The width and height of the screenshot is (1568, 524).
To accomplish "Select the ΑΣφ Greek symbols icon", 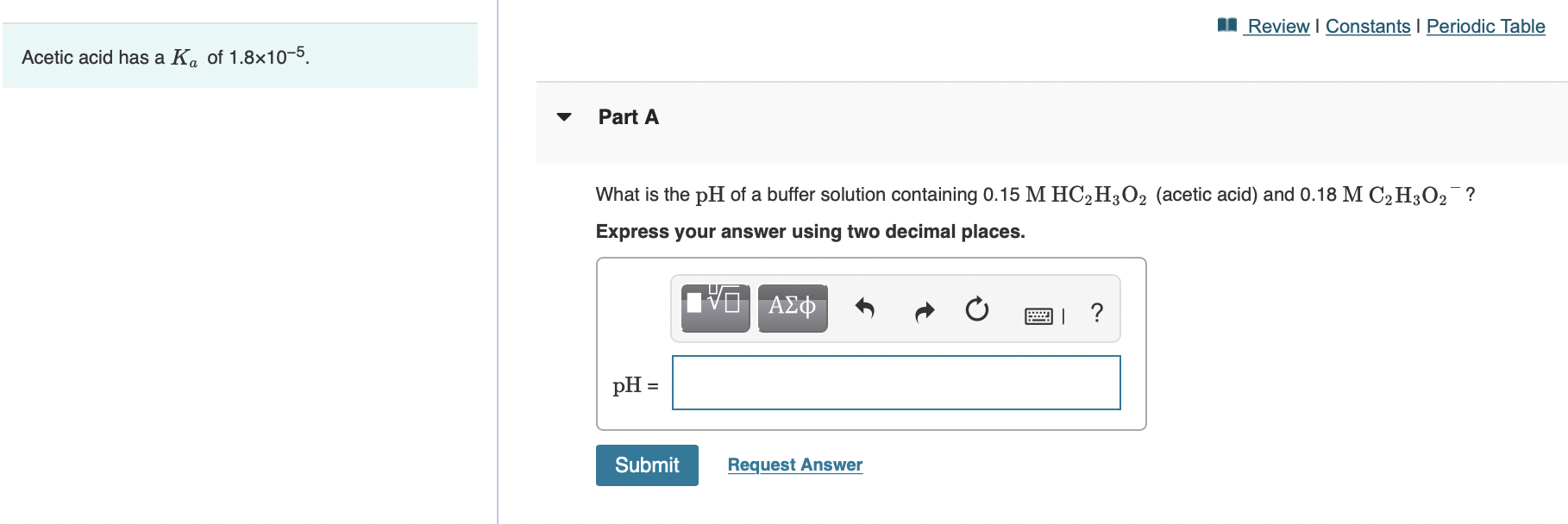I will [x=792, y=307].
